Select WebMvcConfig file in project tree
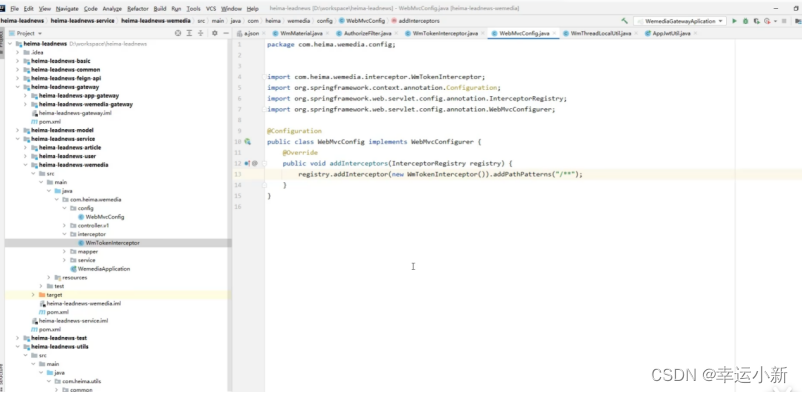The image size is (803, 393). point(104,217)
